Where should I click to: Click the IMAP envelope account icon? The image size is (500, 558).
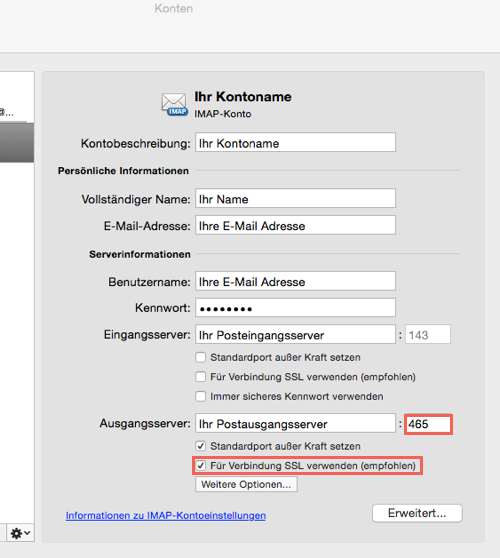174,104
